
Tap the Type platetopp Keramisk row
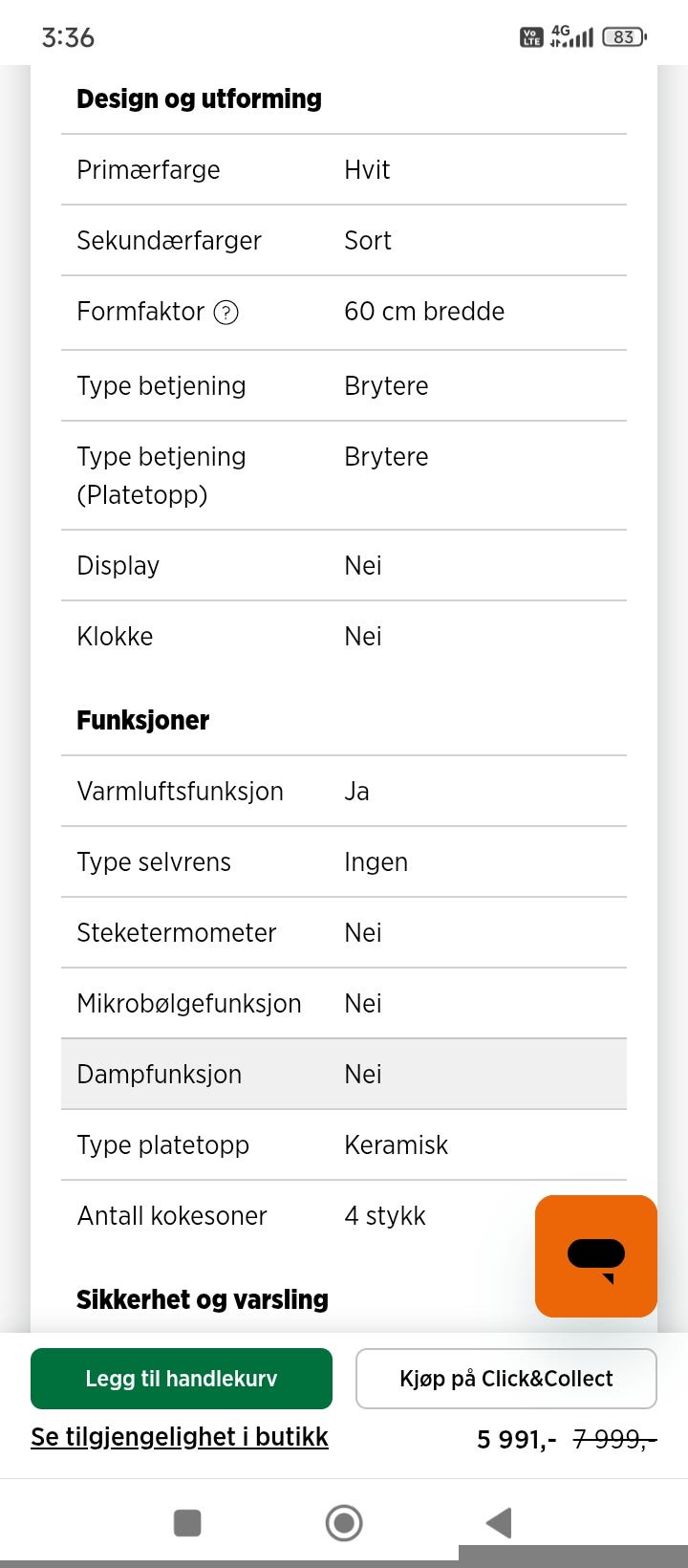tap(344, 1144)
